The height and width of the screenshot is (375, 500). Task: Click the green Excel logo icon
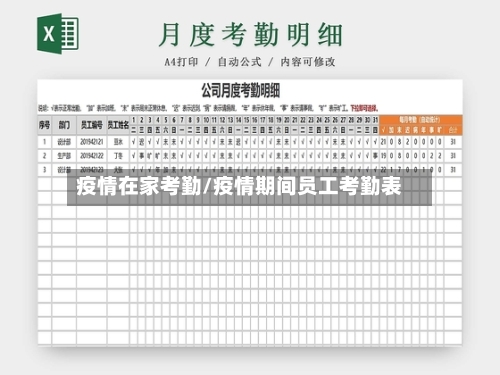click(58, 34)
